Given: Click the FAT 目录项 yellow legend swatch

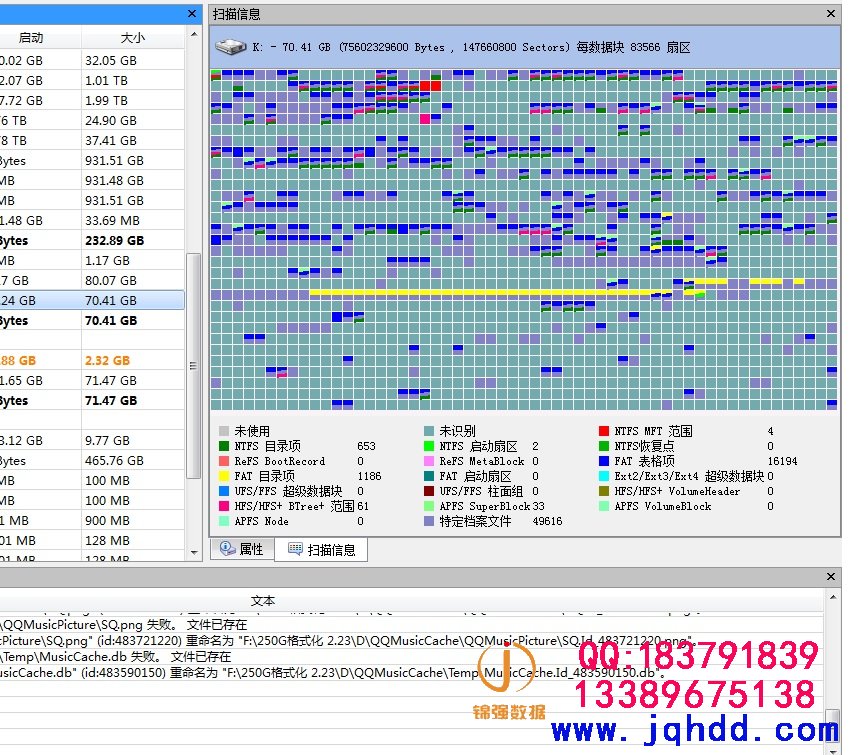Looking at the screenshot, I should [224, 476].
